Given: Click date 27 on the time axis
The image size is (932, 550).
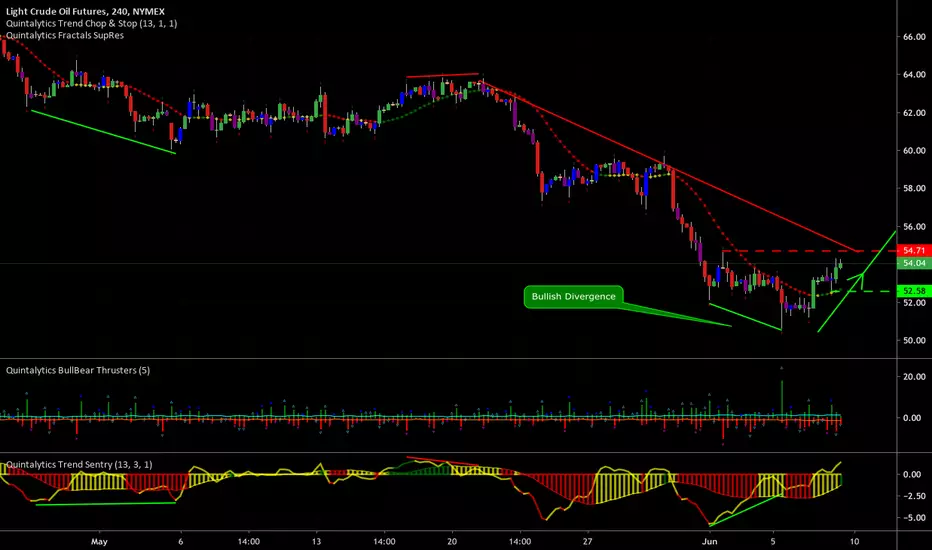Looking at the screenshot, I should tap(587, 541).
